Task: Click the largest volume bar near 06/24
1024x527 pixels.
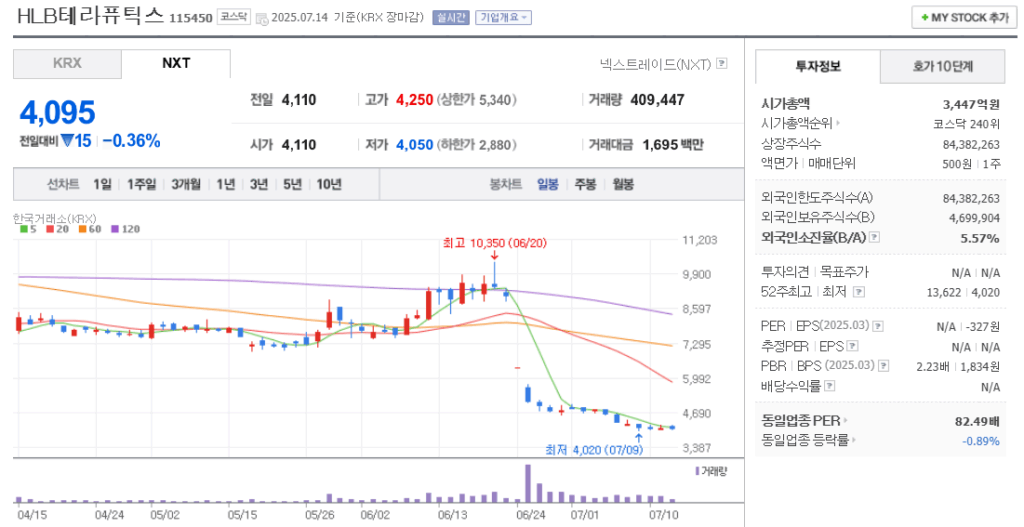Action: 528,483
